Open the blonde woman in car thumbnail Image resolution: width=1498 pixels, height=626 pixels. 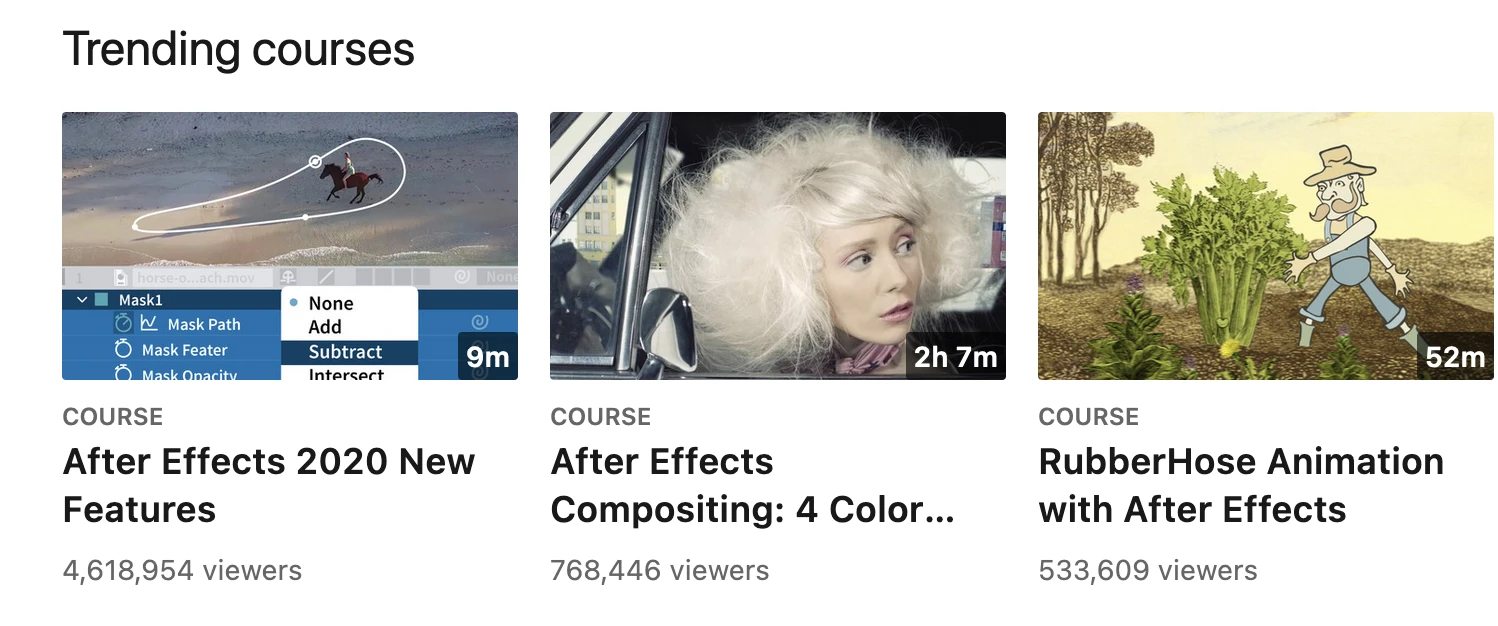point(778,246)
